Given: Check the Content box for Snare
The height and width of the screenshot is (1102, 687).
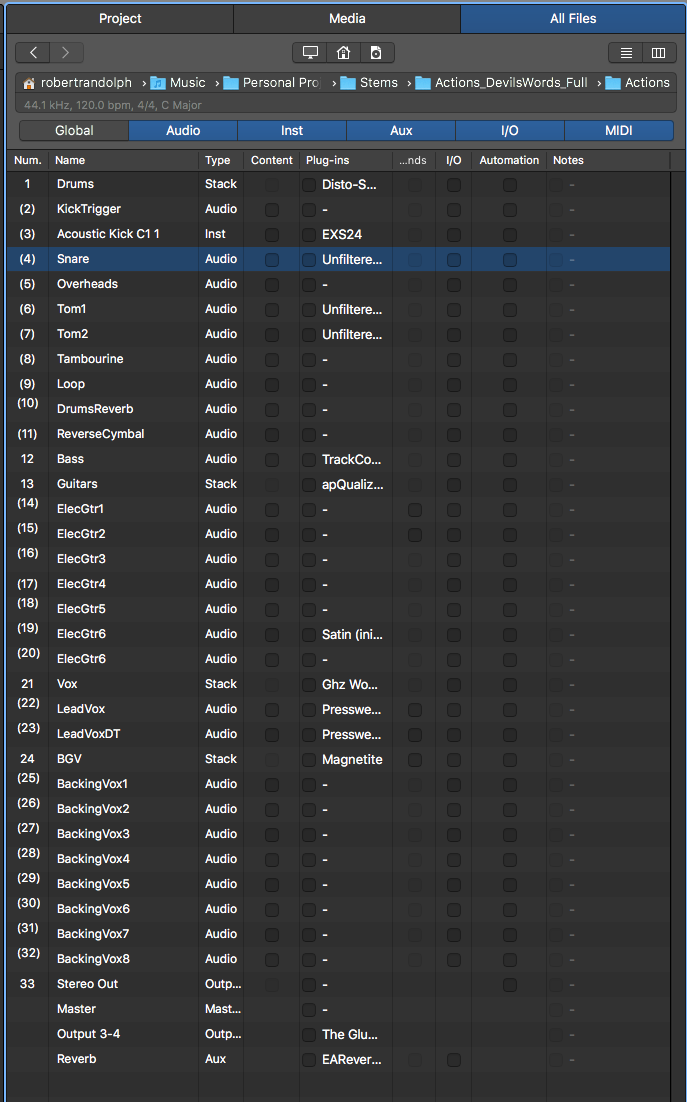Looking at the screenshot, I should pos(271,259).
